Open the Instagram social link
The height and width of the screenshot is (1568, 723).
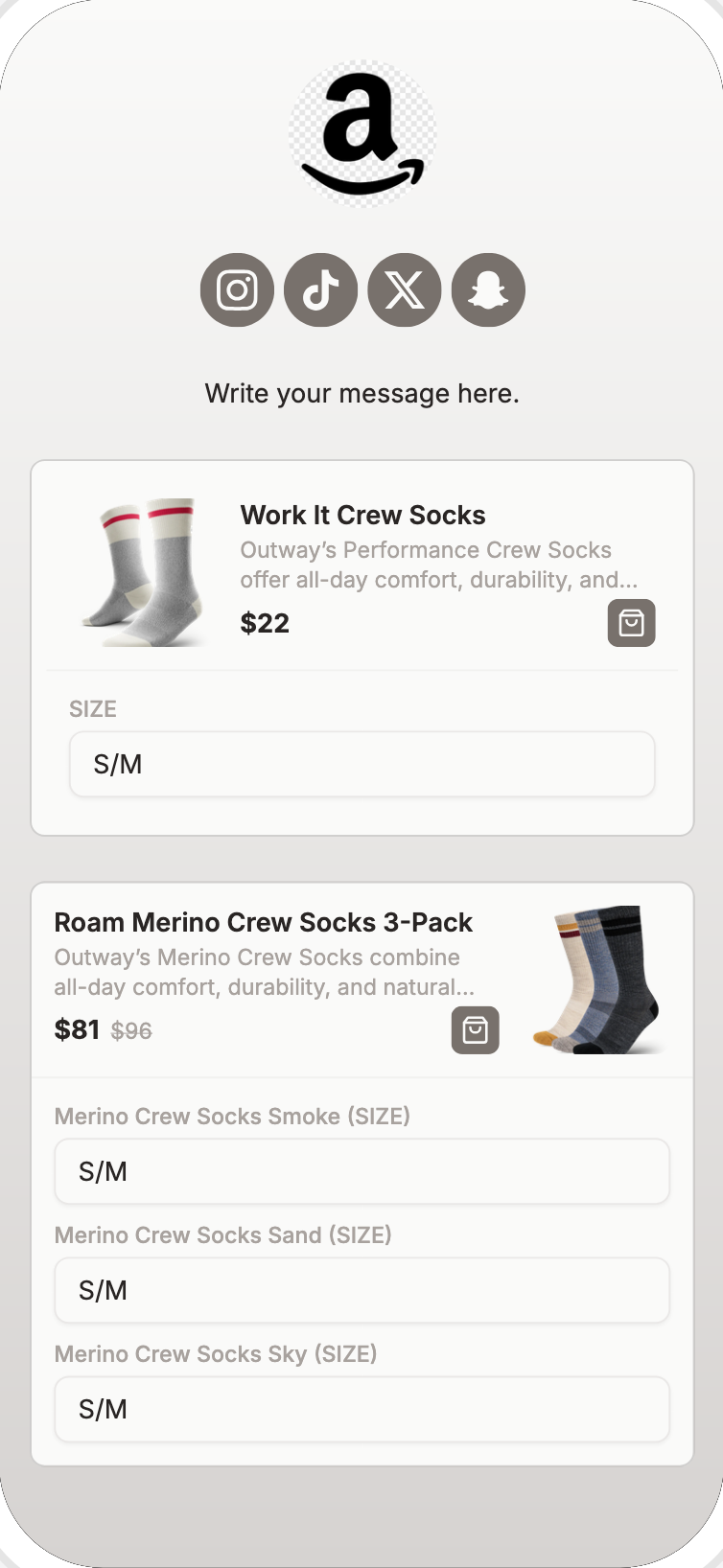point(237,289)
